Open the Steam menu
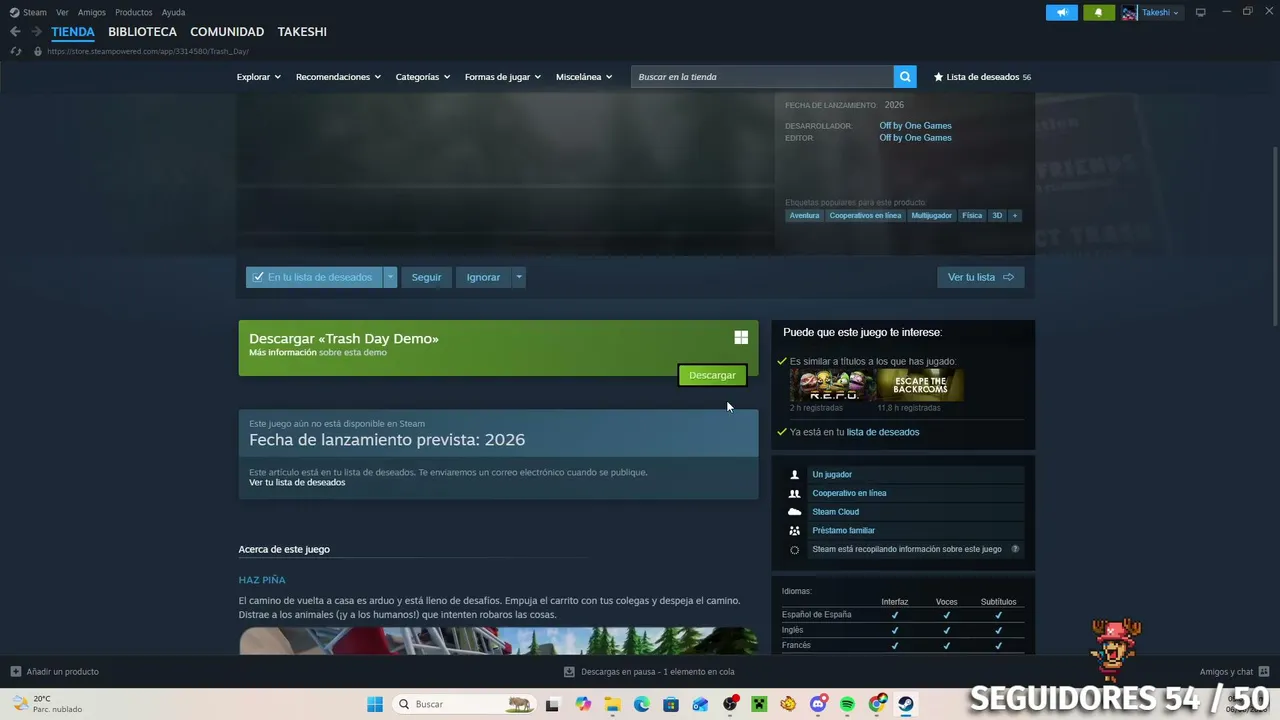Screen dimensions: 1280x720 [x=35, y=12]
